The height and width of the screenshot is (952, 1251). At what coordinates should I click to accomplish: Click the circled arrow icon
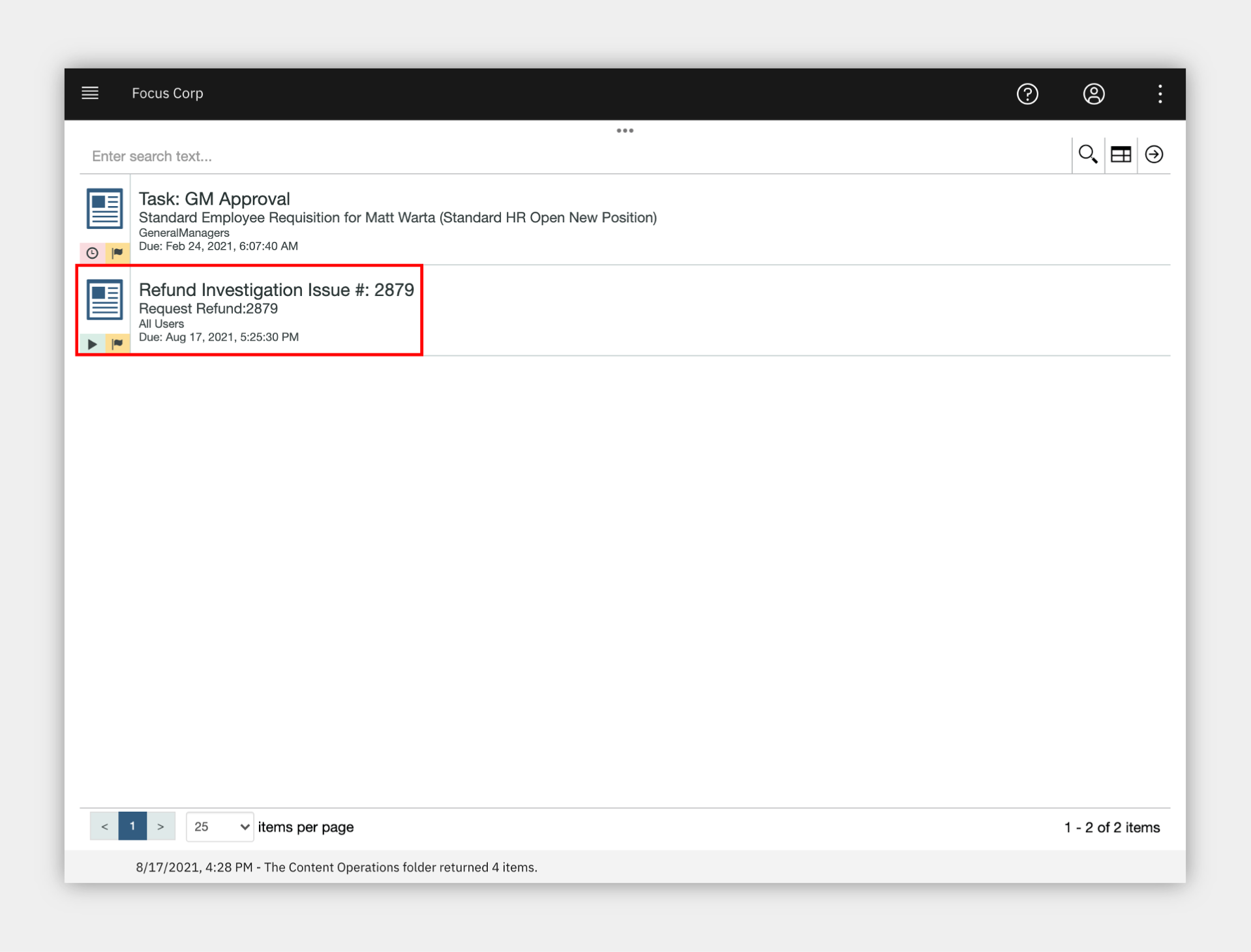(x=1154, y=155)
